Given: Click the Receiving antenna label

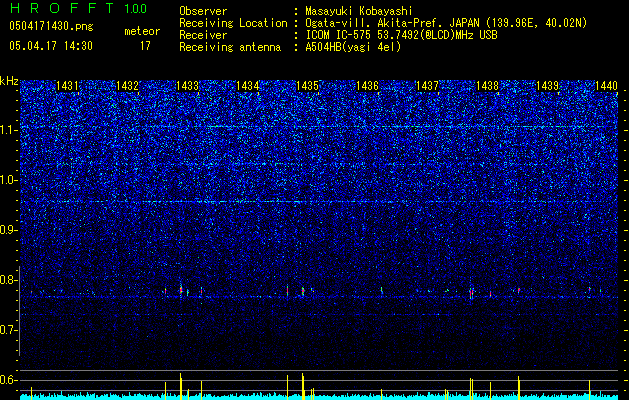Looking at the screenshot, I should 230,47.
